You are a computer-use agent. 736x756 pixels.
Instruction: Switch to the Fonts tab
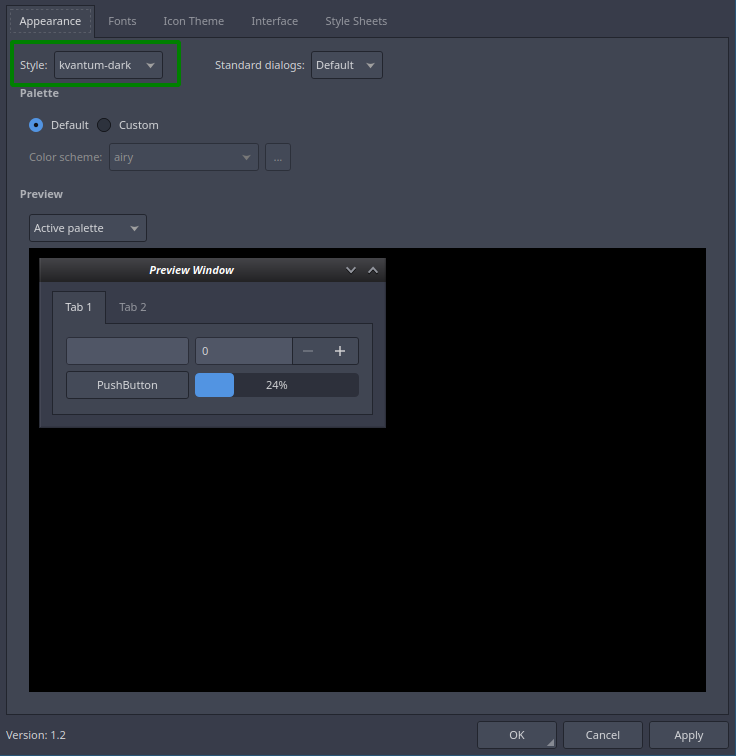pyautogui.click(x=122, y=21)
